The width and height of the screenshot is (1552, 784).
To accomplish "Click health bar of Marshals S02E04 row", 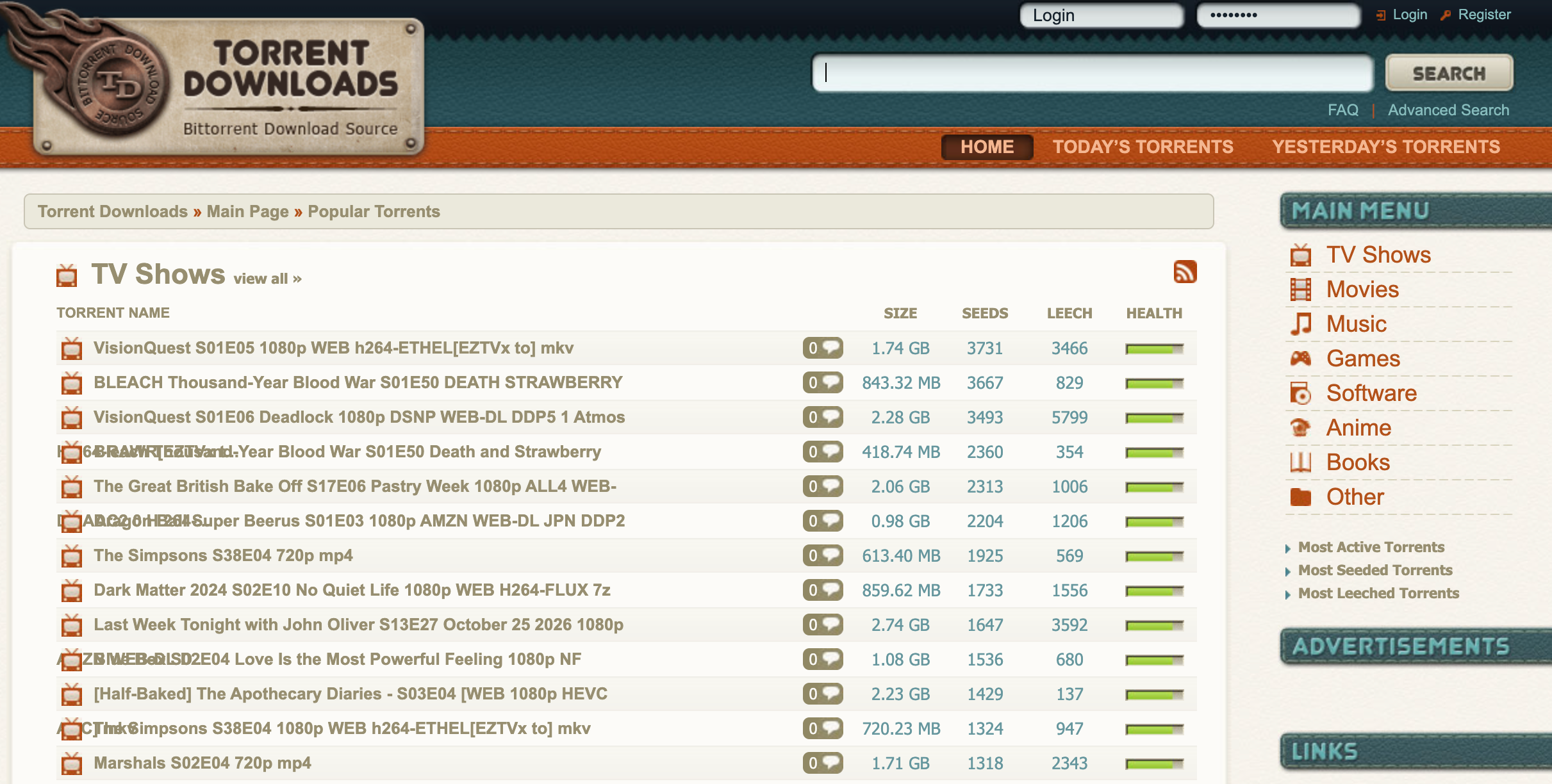I will (x=1154, y=764).
